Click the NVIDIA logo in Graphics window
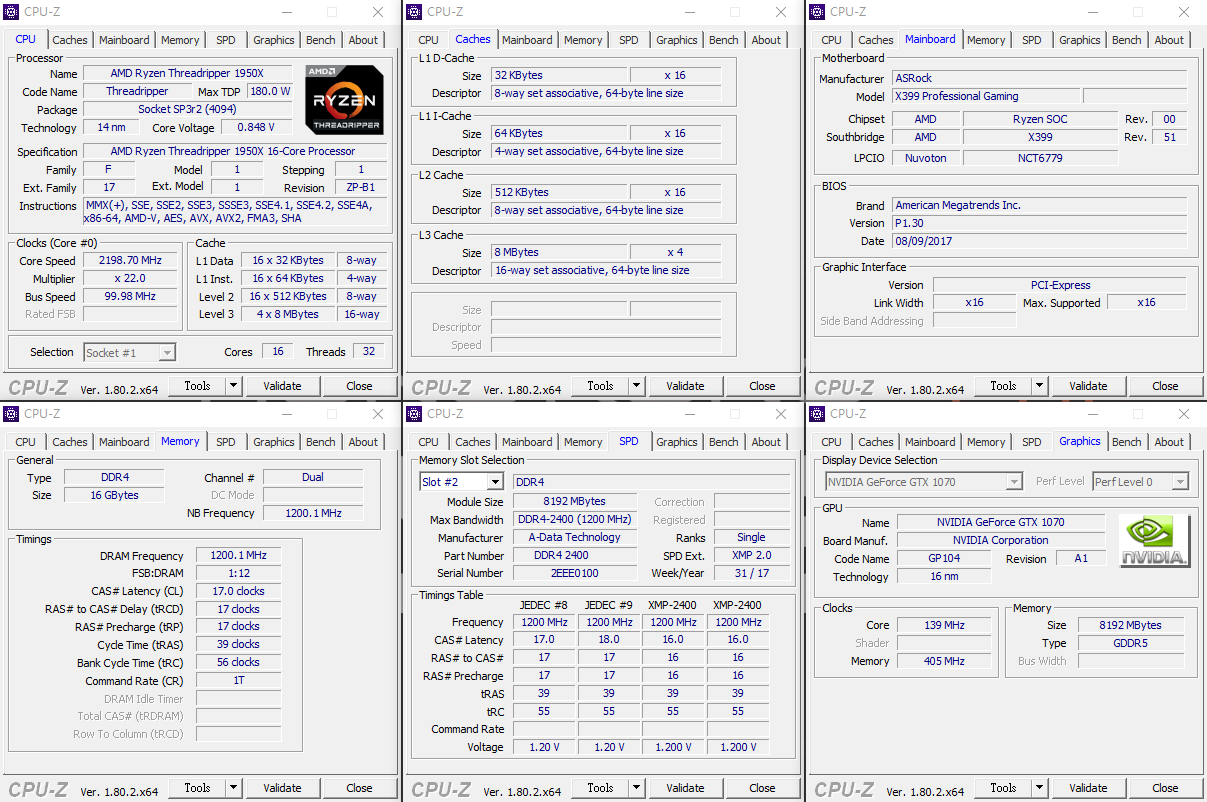This screenshot has height=802, width=1207. [x=1154, y=541]
